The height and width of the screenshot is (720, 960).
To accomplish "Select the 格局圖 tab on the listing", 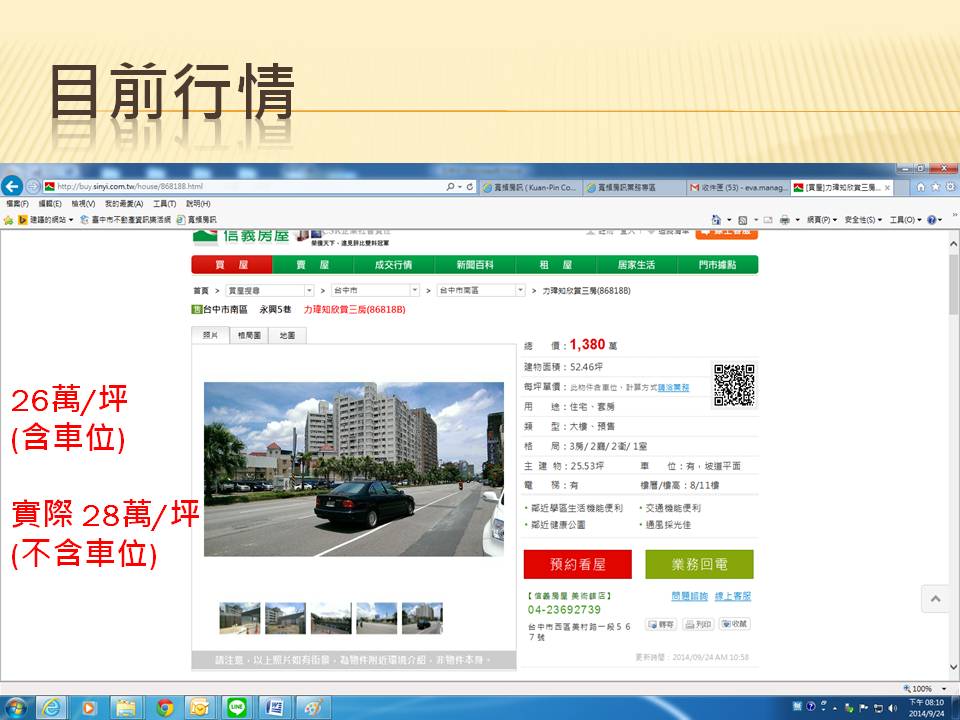I will [x=249, y=336].
